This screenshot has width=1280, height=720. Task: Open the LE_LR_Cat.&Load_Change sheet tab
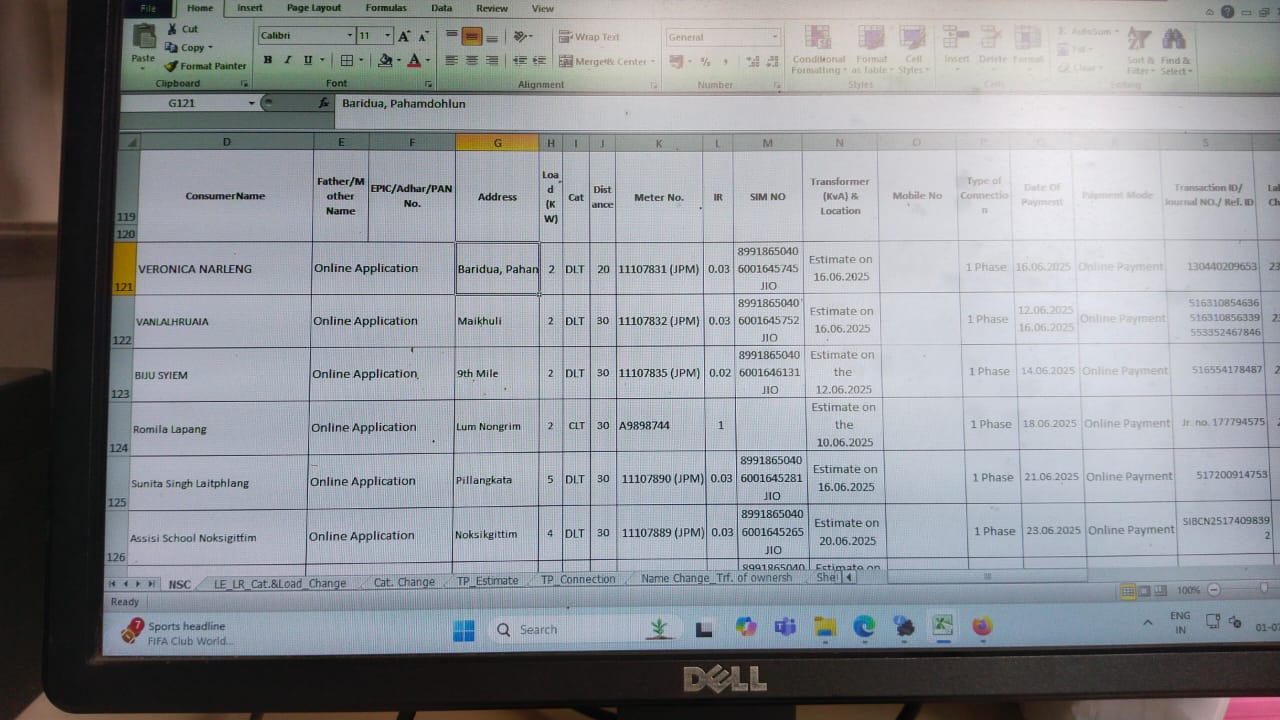coord(280,583)
